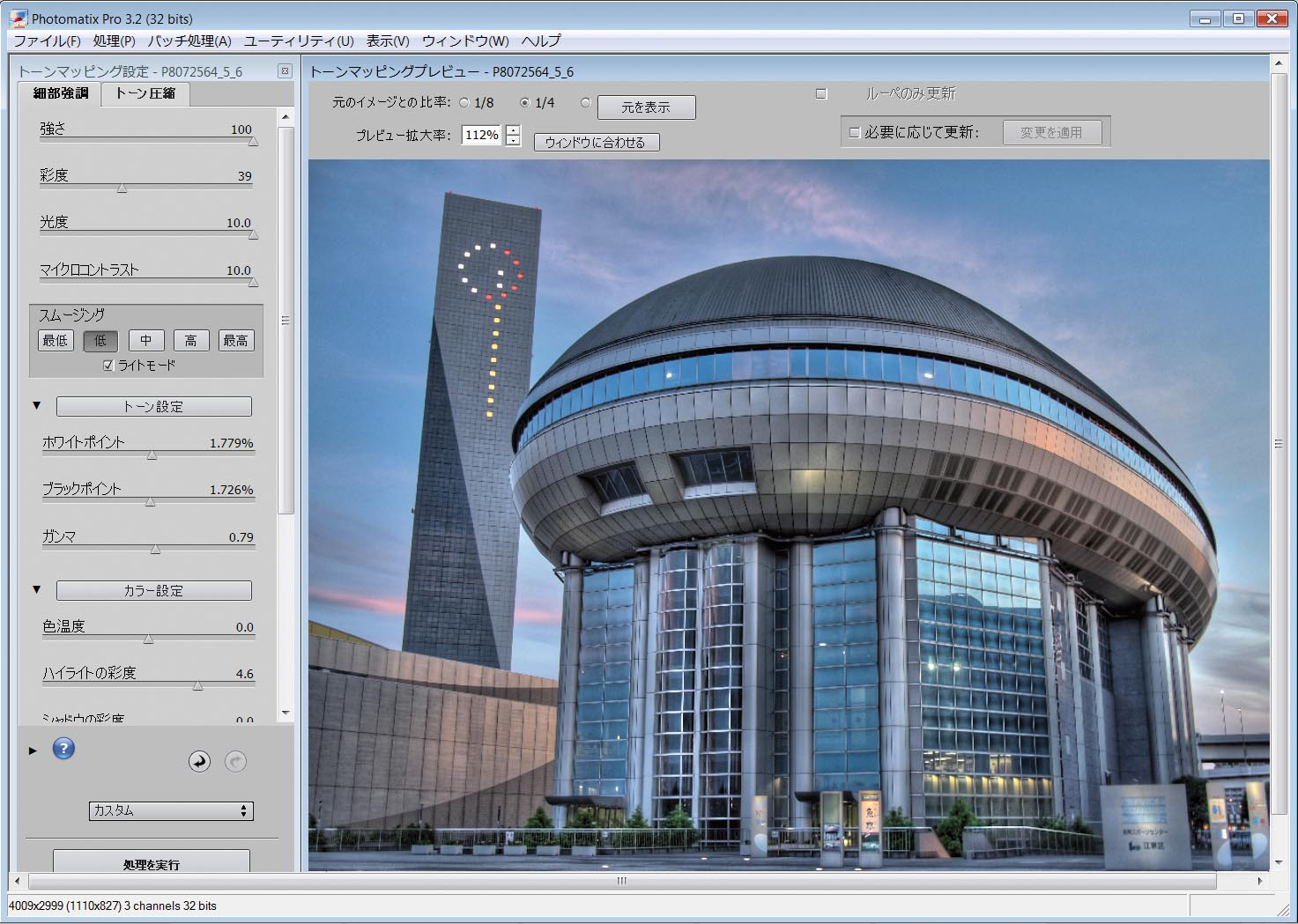Open the カスタム preset dropdown

pyautogui.click(x=171, y=810)
